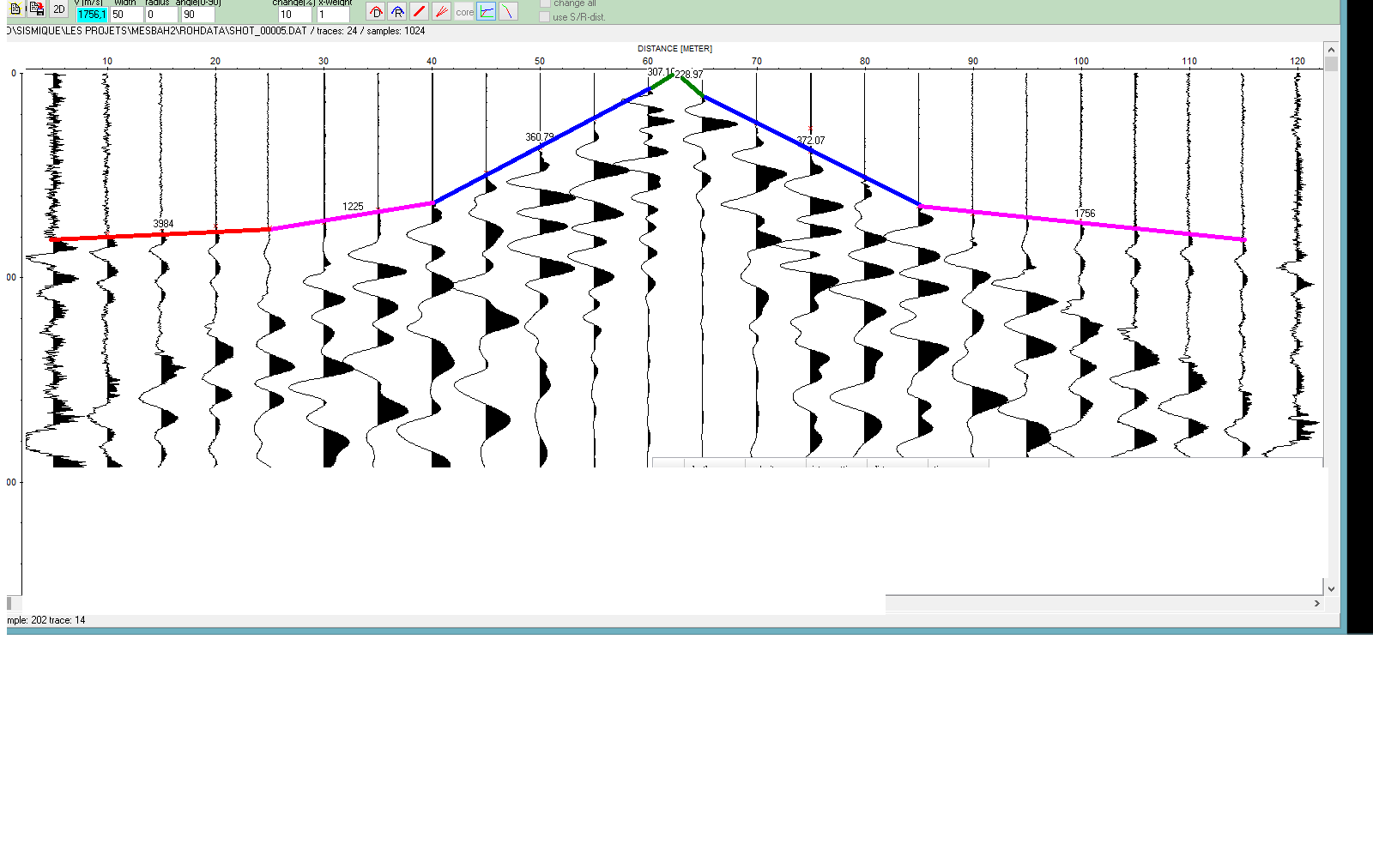Click the width field containing 50

[x=126, y=15]
